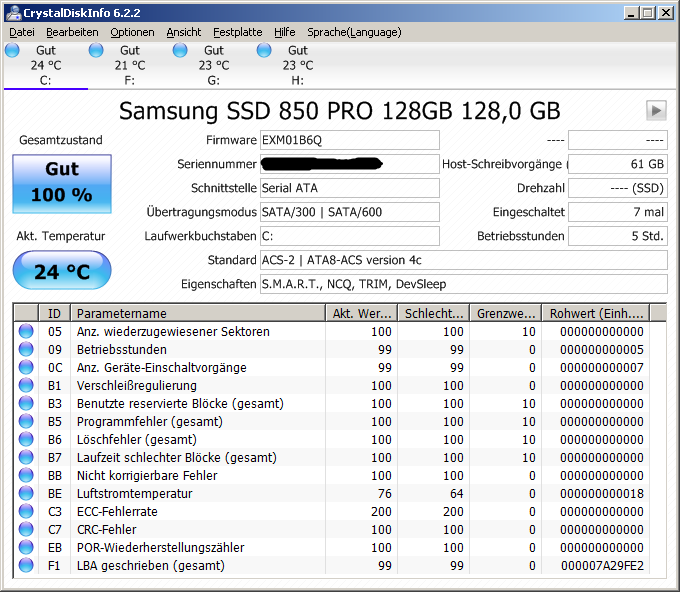The image size is (680, 592).
Task: Open the Optionen menu
Action: point(132,32)
